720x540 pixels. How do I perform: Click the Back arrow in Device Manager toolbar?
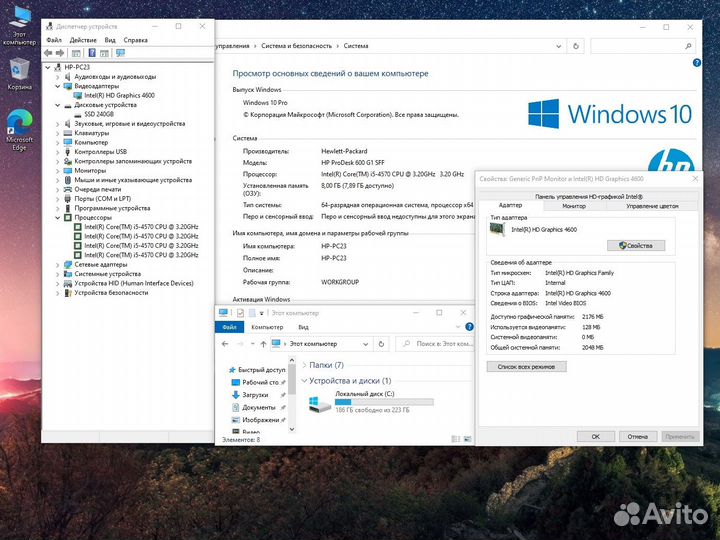point(48,53)
